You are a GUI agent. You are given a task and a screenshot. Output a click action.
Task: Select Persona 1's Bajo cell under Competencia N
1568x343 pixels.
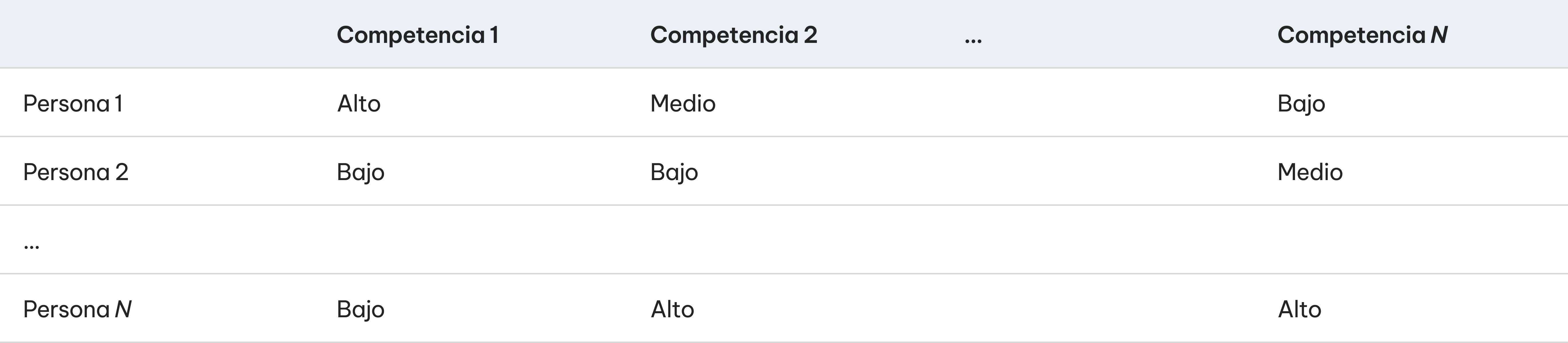1301,103
